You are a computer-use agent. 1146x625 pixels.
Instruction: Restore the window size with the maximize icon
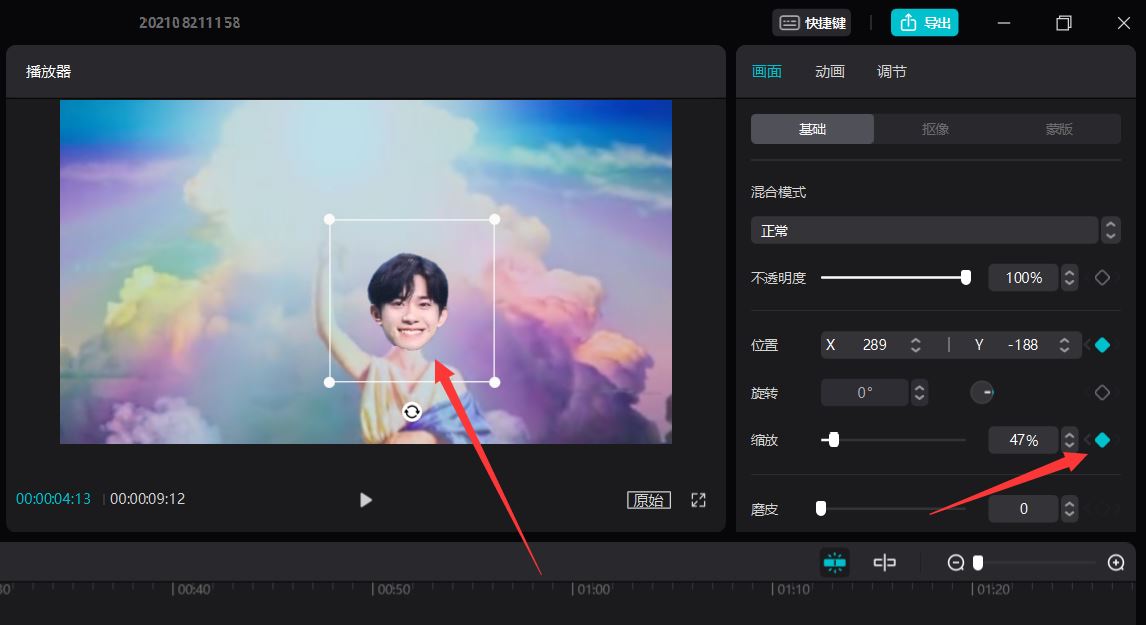(1063, 23)
